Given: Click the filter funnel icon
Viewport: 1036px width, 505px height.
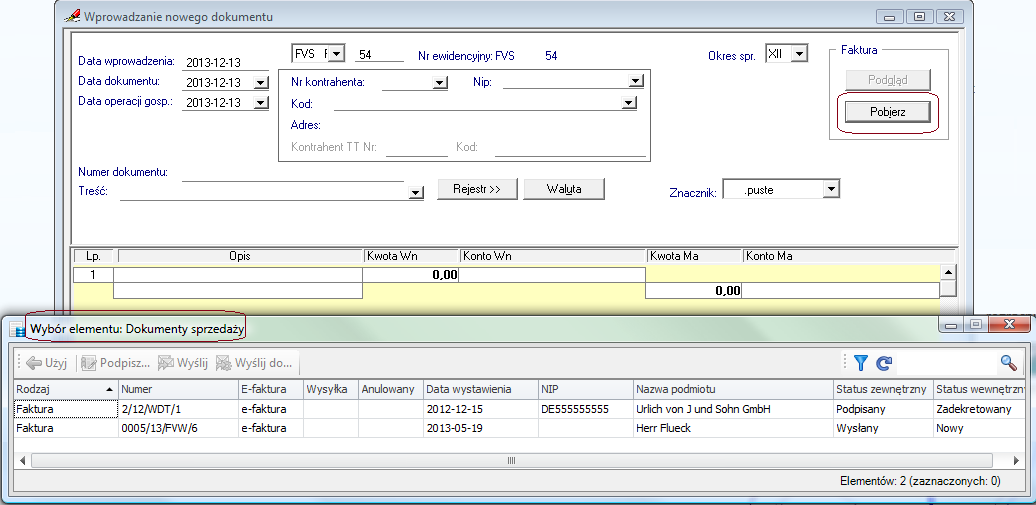Looking at the screenshot, I should click(860, 364).
